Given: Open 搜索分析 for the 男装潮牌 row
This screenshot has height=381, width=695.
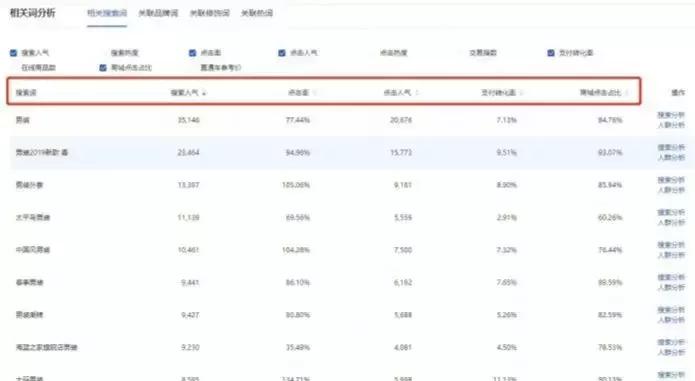Looking at the screenshot, I should (671, 310).
